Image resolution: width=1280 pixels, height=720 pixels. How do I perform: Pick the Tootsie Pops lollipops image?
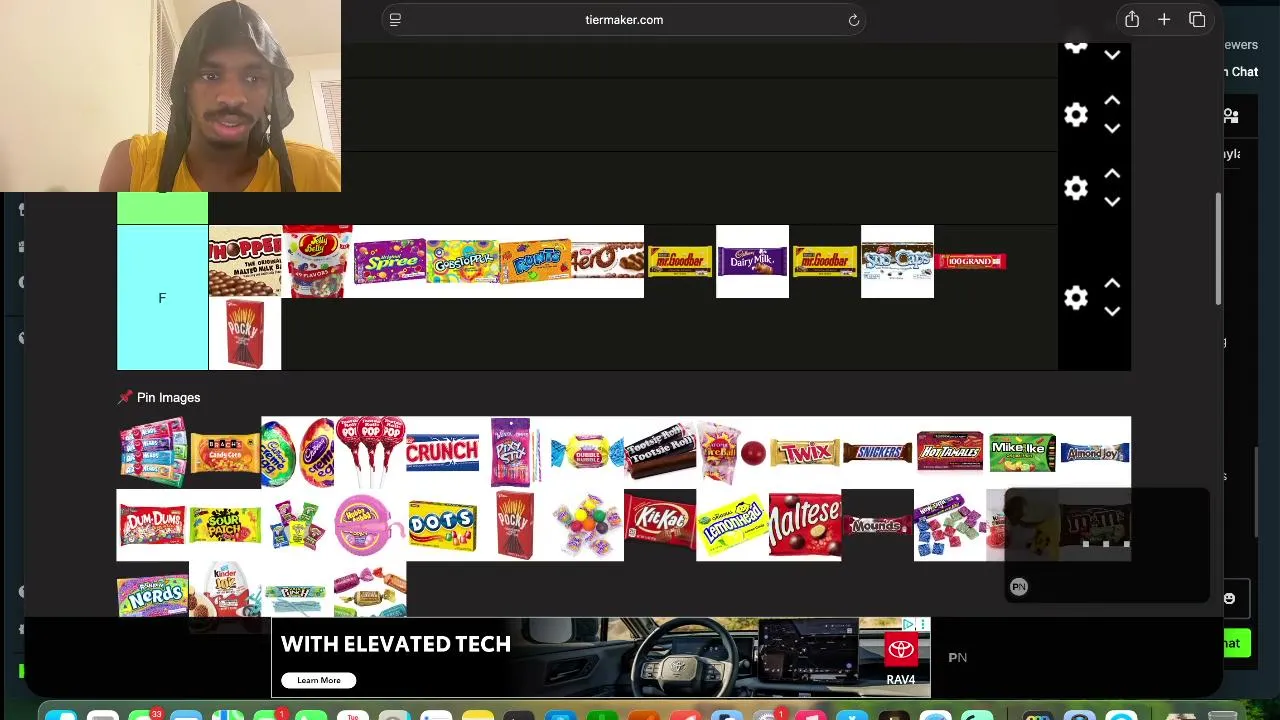tap(370, 453)
